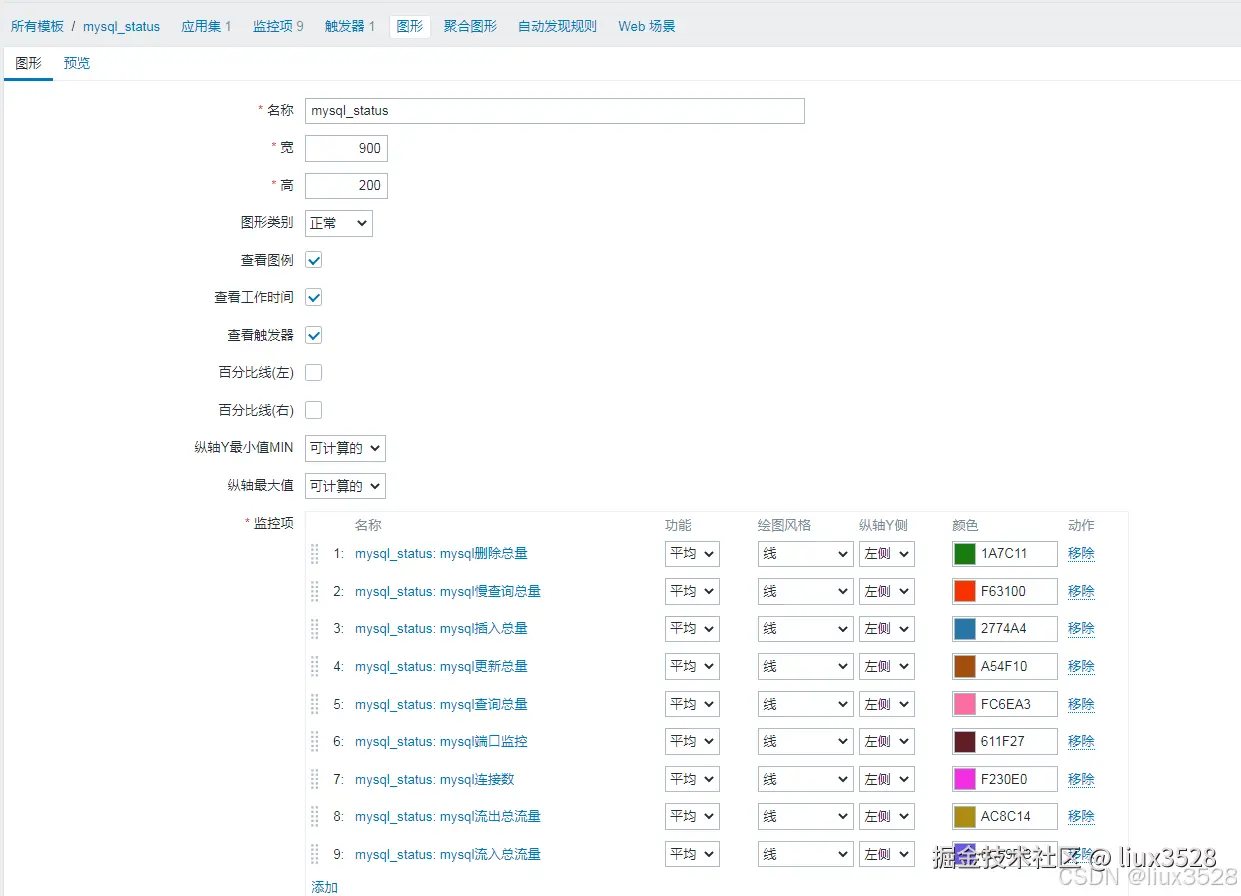Go to the 触发器 list
Viewport: 1241px width, 896px height.
click(344, 26)
